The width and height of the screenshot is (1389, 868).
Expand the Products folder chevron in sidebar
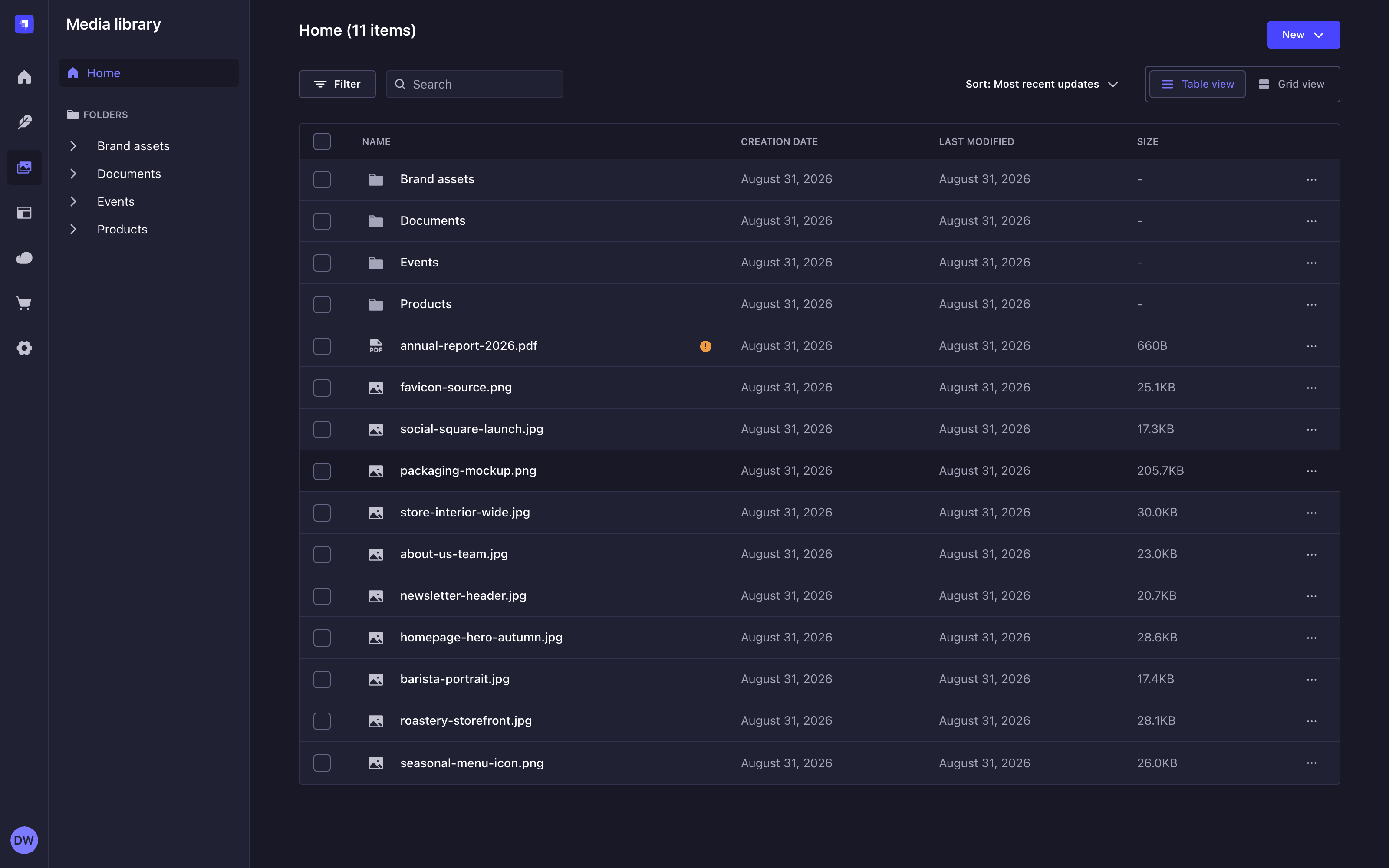(73, 229)
